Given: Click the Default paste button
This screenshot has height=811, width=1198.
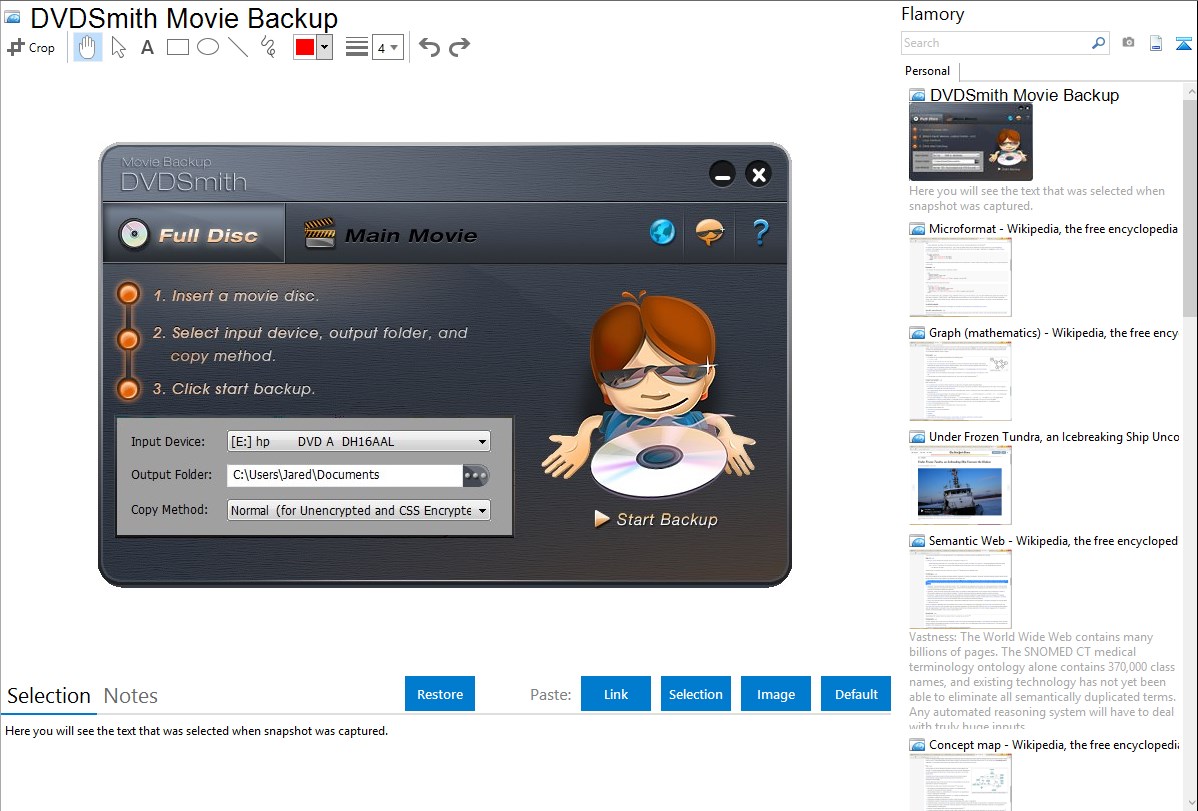Looking at the screenshot, I should coord(856,694).
